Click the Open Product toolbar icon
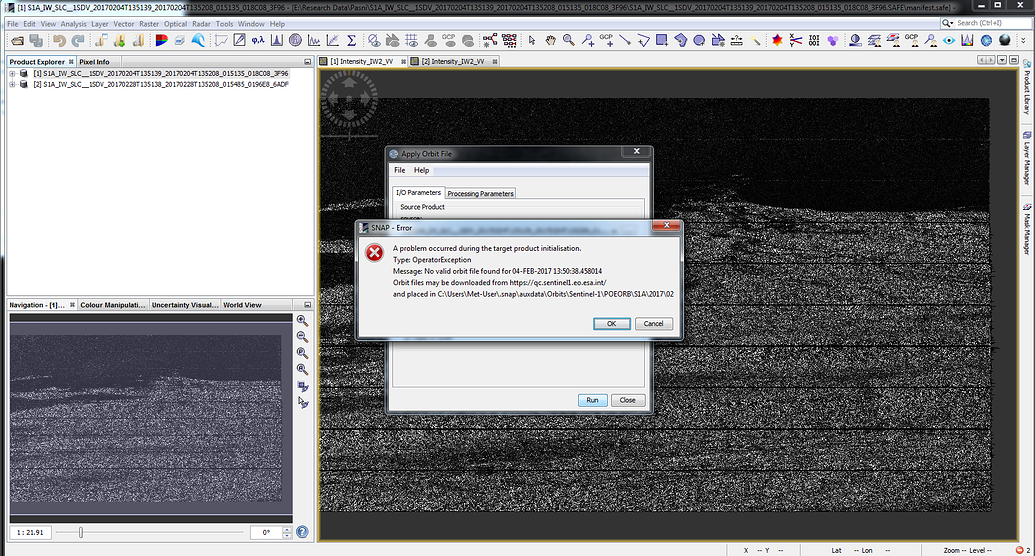Screen dimensions: 1035x556 (x=14, y=41)
